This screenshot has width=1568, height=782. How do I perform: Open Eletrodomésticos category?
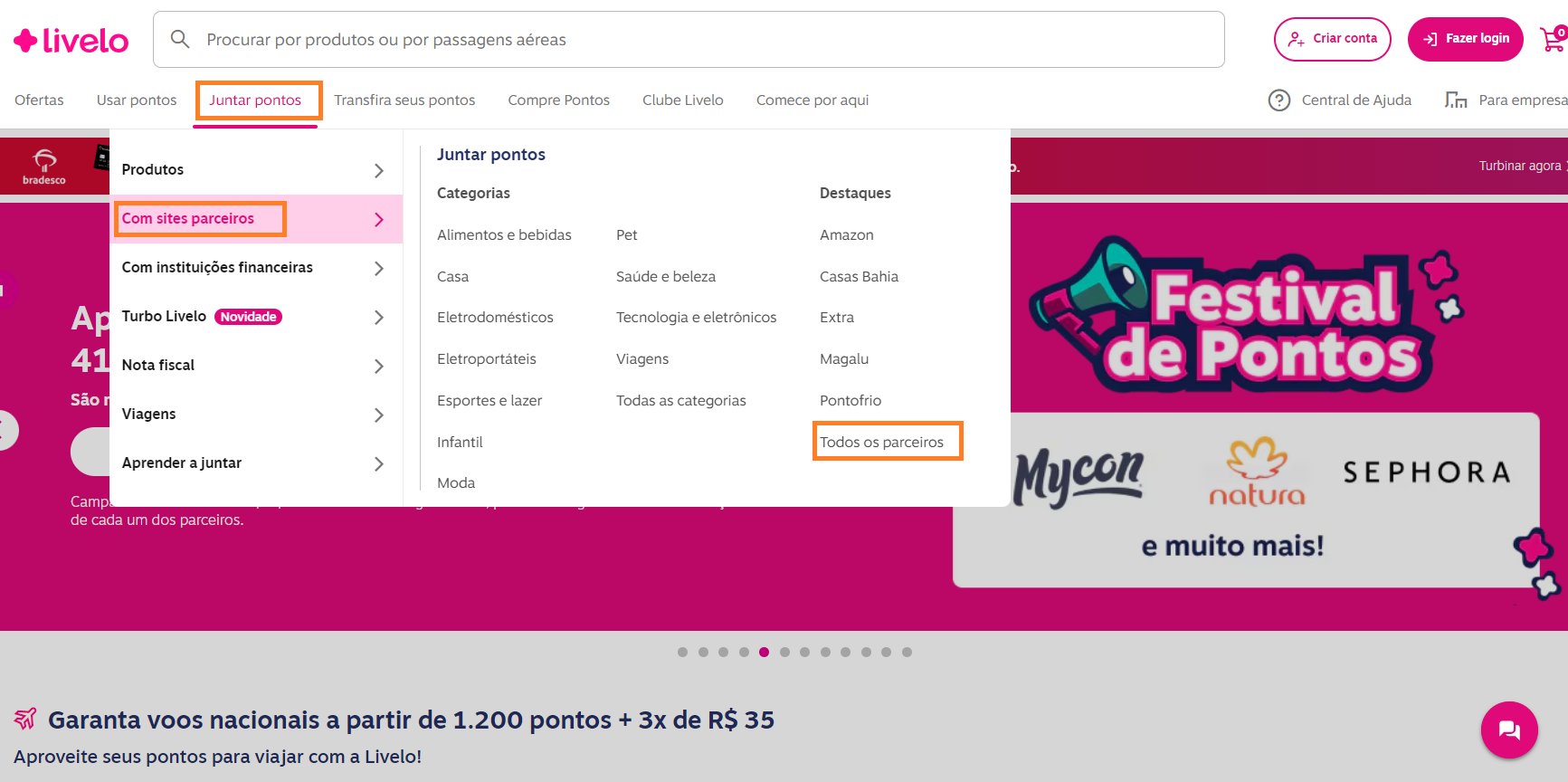[495, 317]
